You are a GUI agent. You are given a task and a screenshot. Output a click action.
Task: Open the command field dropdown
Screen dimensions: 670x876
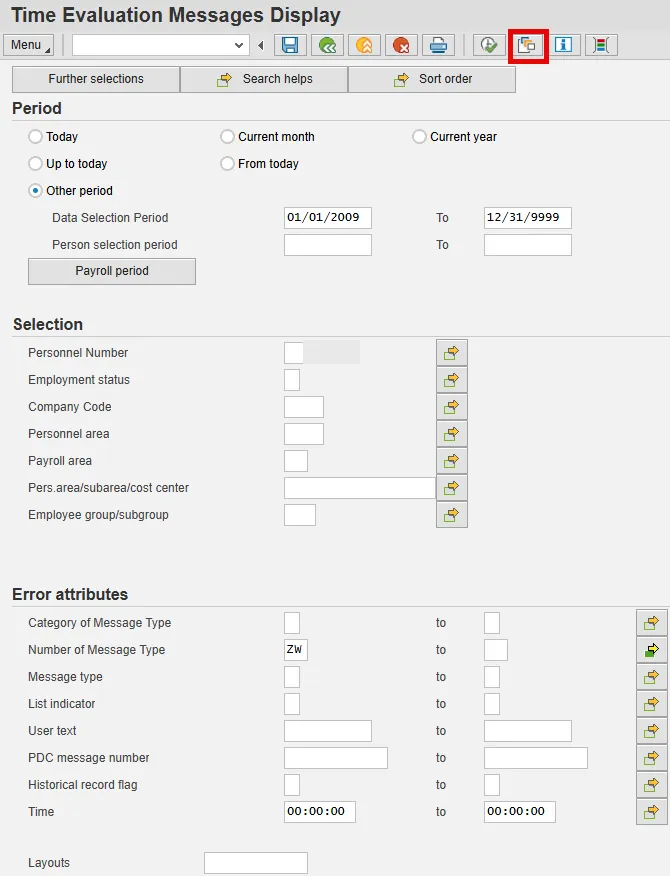click(x=239, y=45)
